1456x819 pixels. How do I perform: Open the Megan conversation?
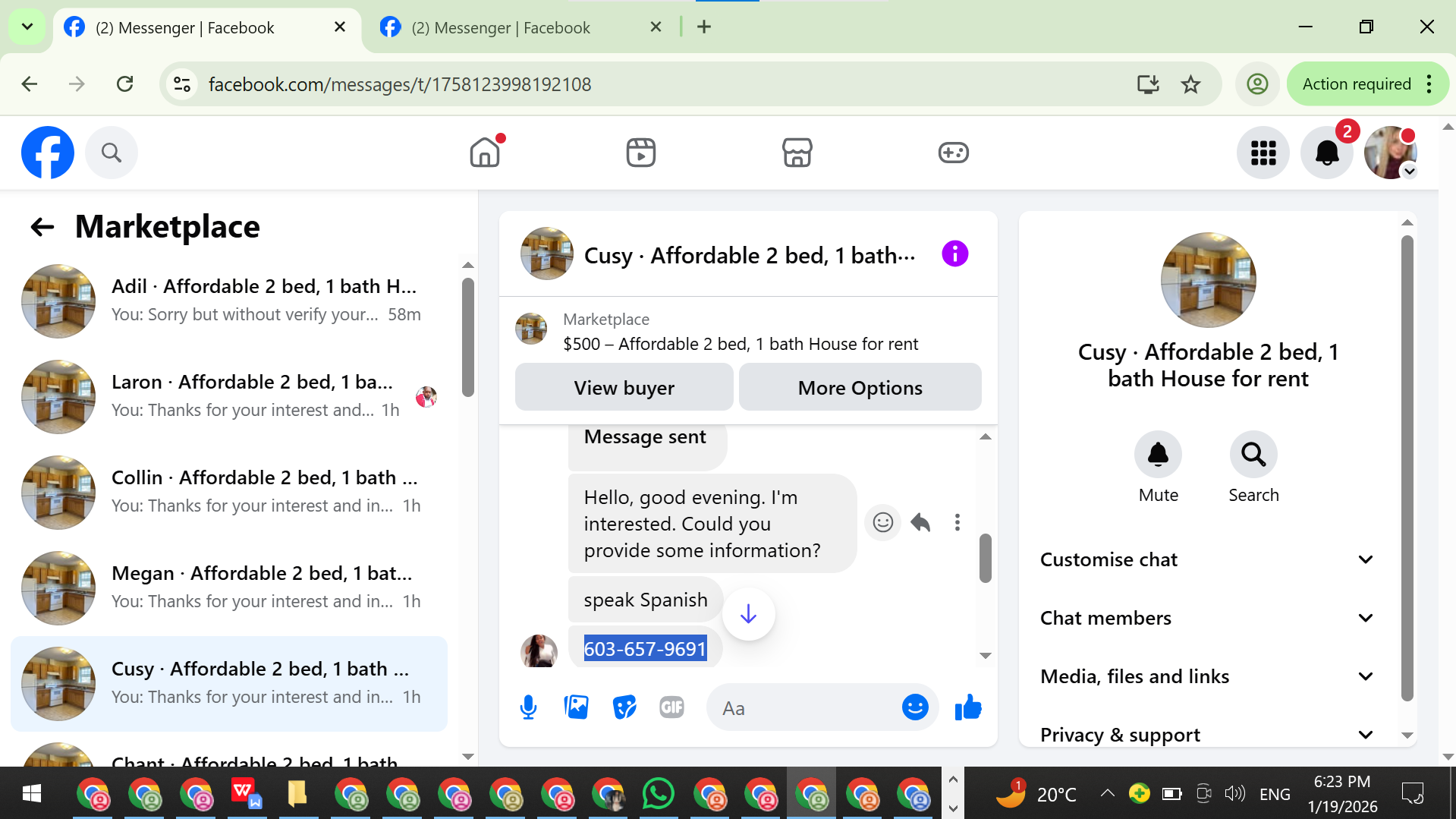pos(229,587)
